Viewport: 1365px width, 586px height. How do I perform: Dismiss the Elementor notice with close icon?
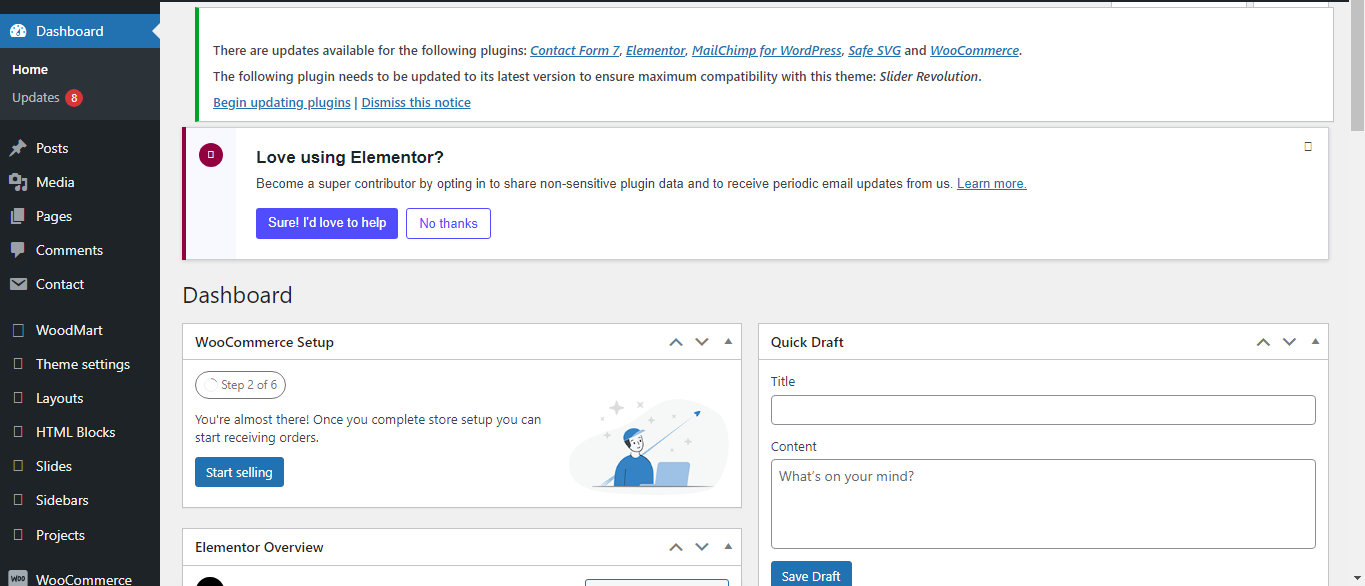tap(1308, 147)
